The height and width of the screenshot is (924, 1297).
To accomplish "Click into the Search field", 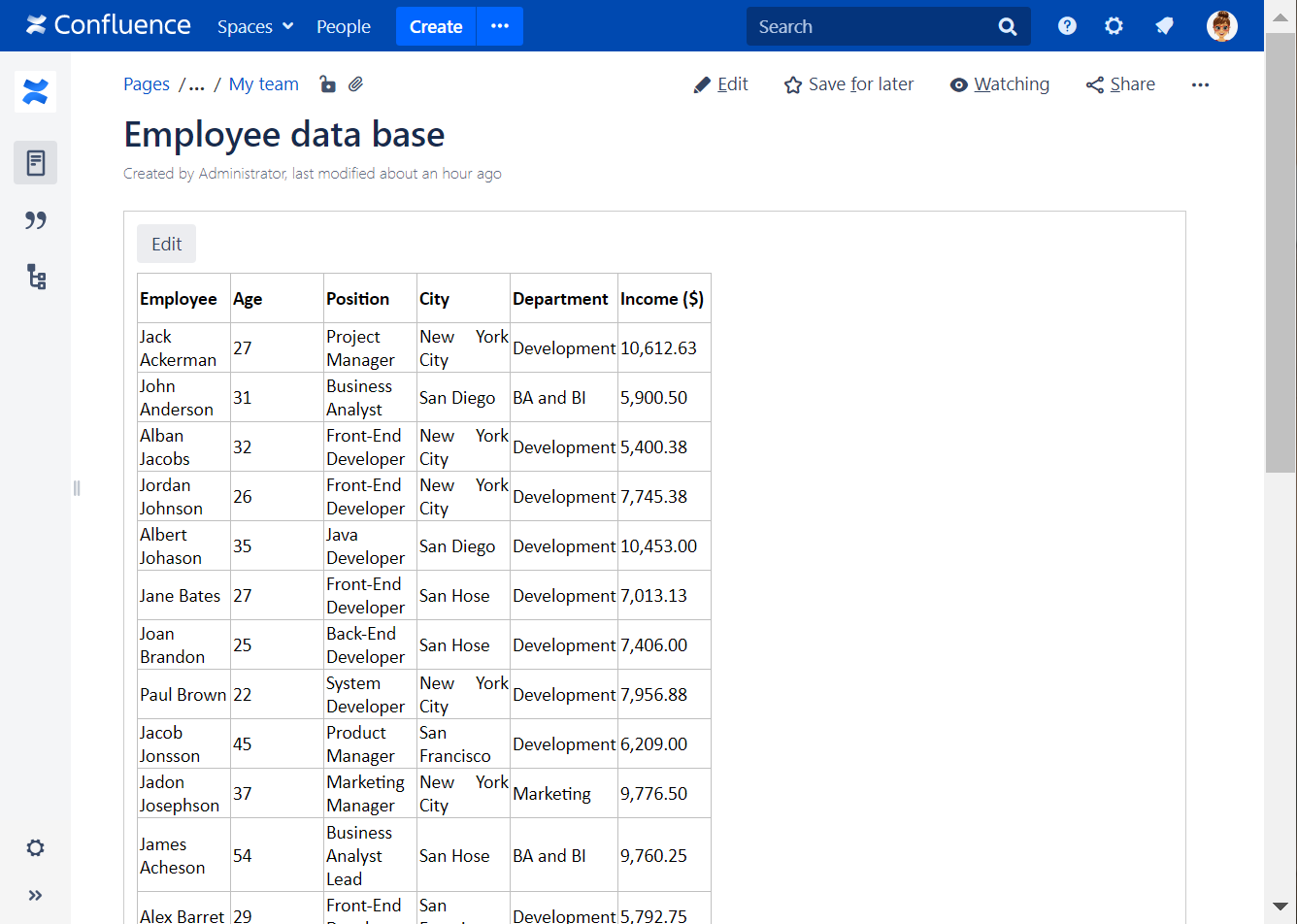I will pos(869,26).
